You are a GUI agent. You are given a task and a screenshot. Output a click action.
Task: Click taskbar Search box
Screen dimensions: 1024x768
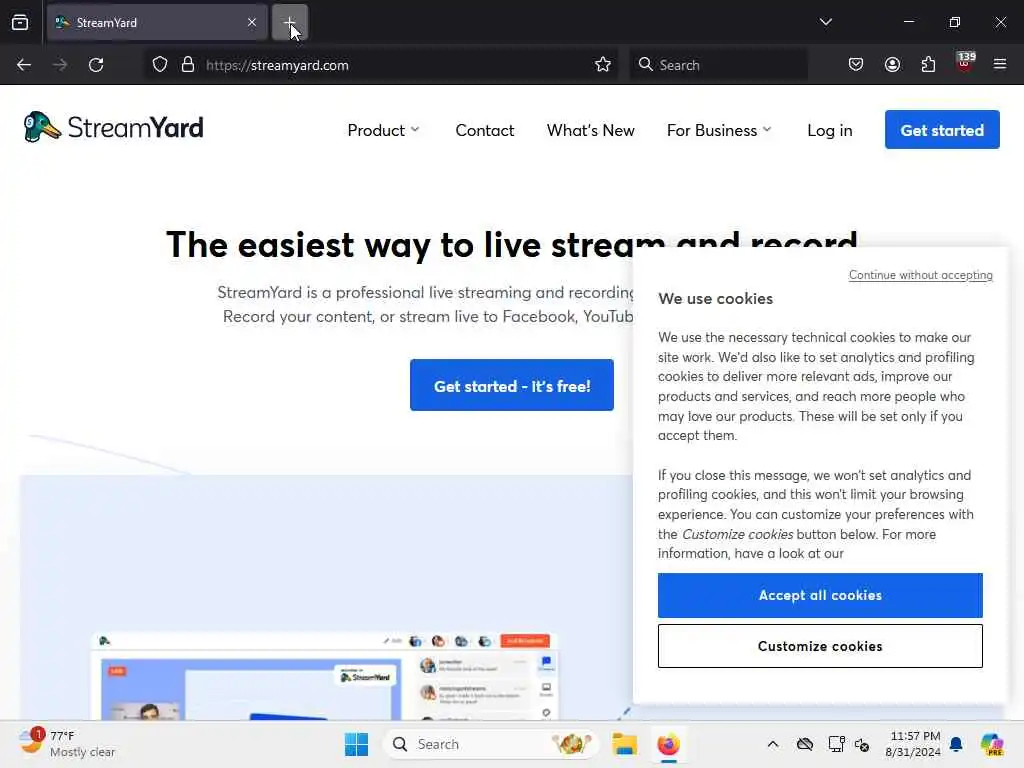490,744
